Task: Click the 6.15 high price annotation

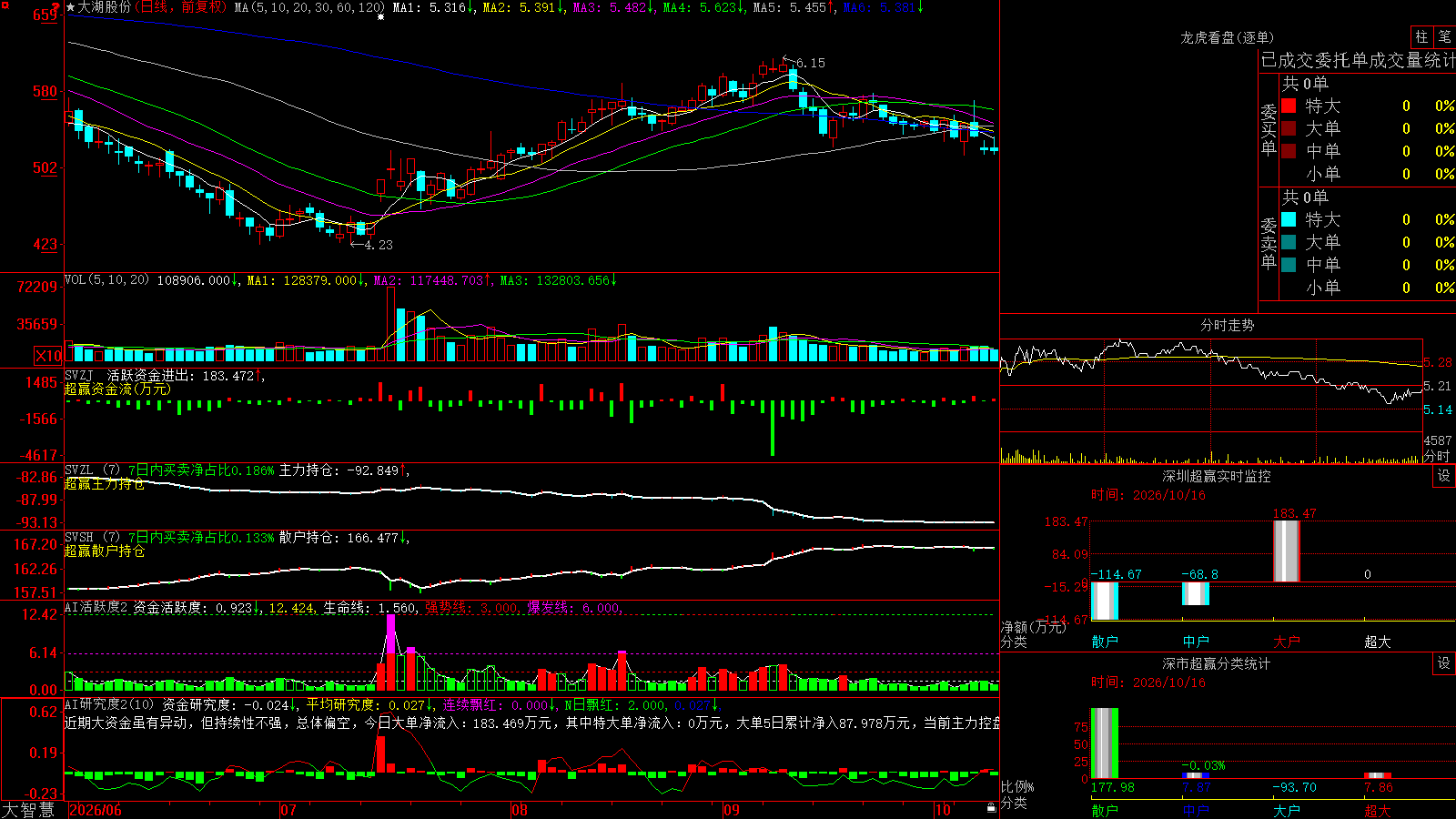Action: pyautogui.click(x=810, y=63)
